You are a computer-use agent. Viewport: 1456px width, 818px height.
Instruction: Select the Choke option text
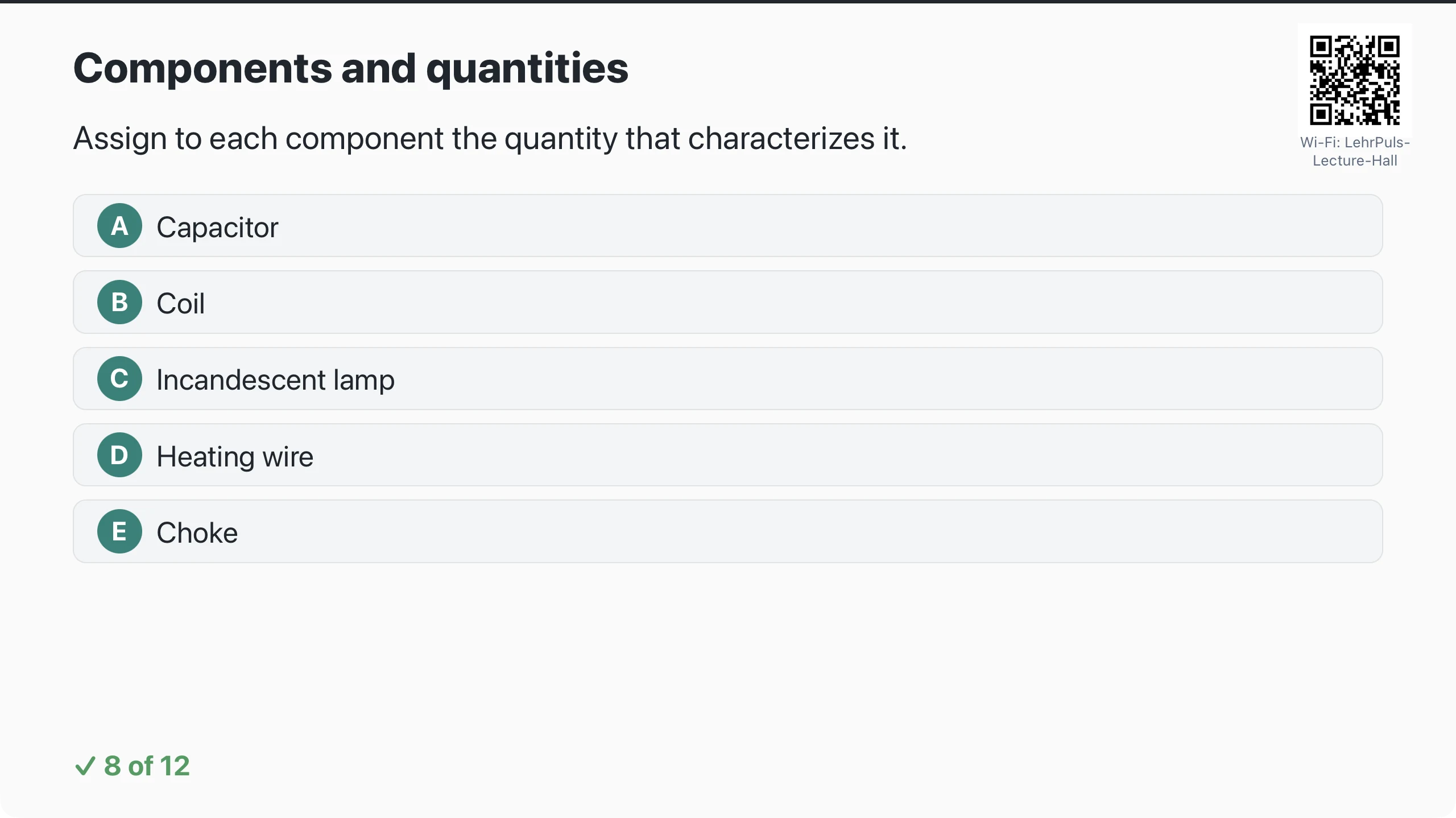pyautogui.click(x=197, y=532)
